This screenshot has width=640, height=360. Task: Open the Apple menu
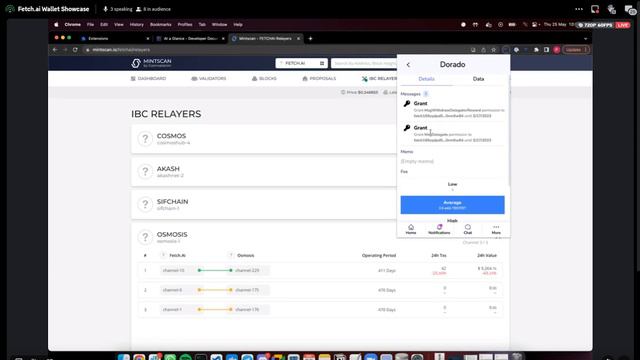point(56,24)
